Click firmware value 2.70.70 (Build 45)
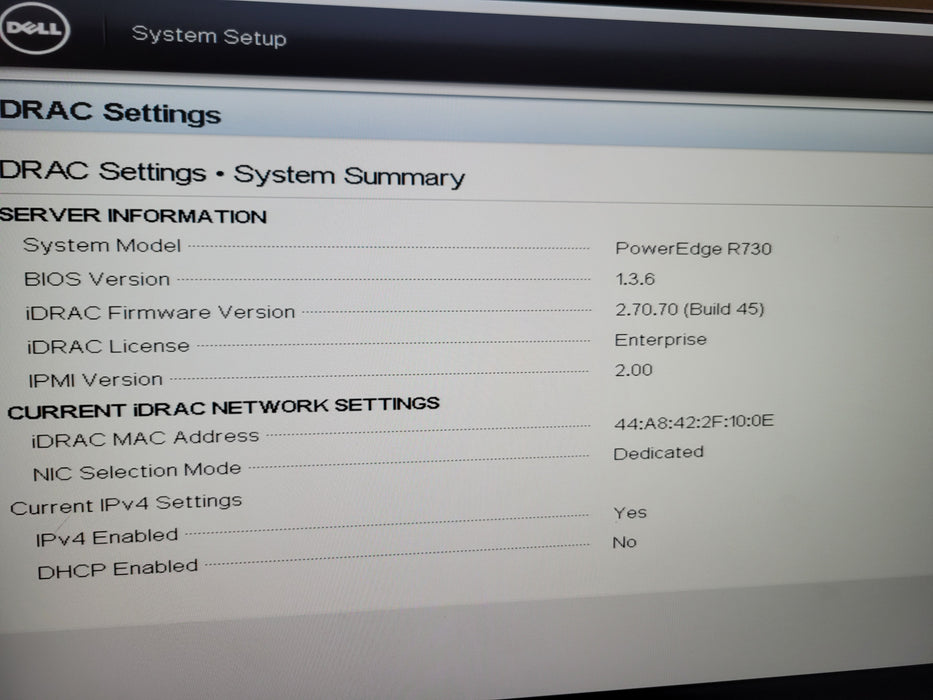 (690, 309)
